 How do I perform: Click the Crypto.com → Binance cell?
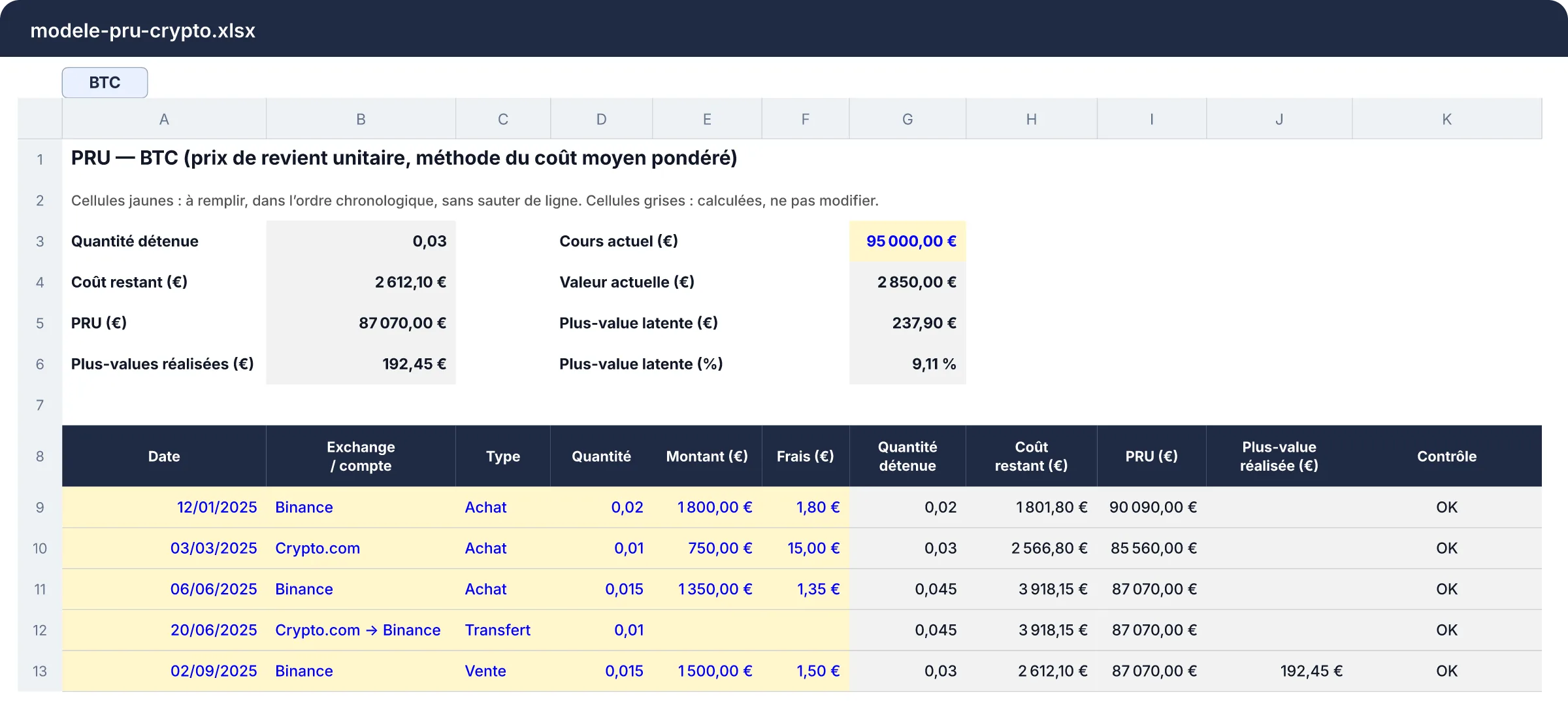[361, 630]
